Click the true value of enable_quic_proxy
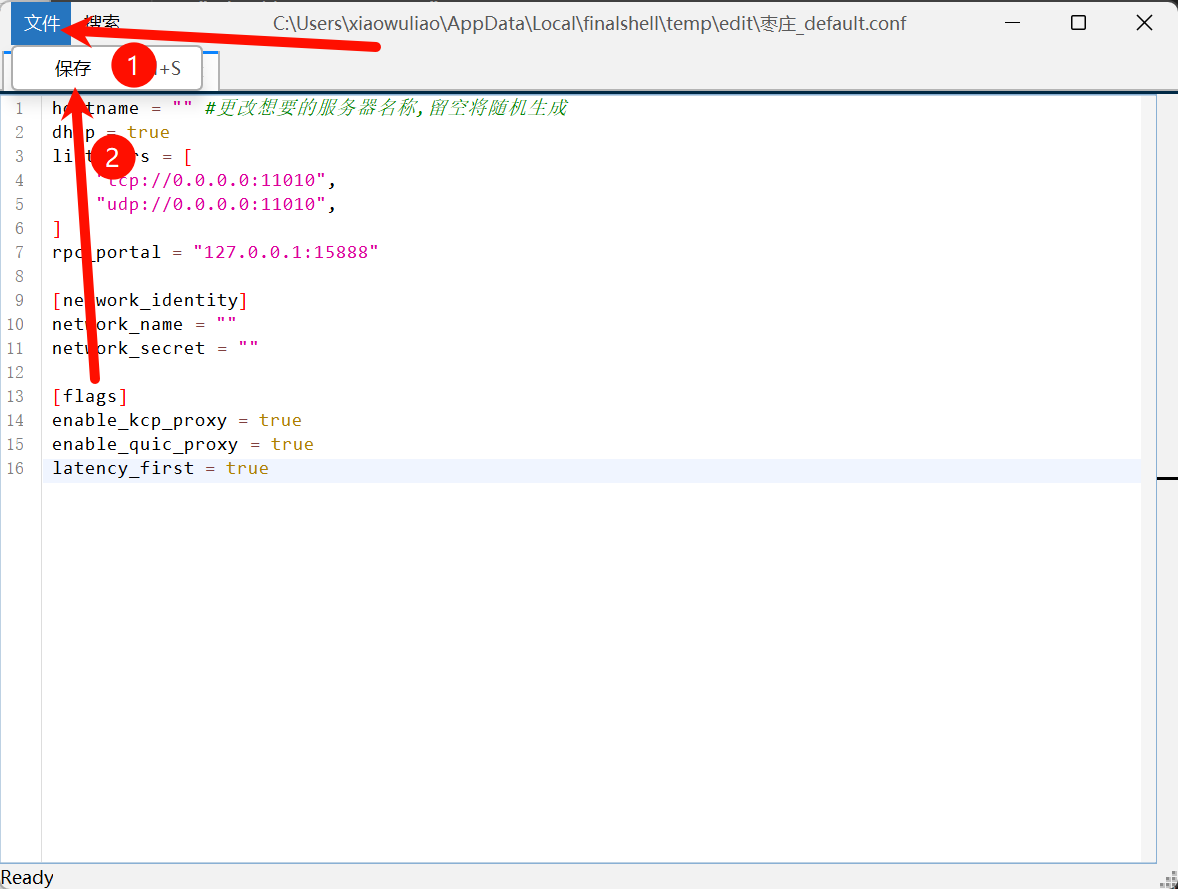 pyautogui.click(x=291, y=444)
